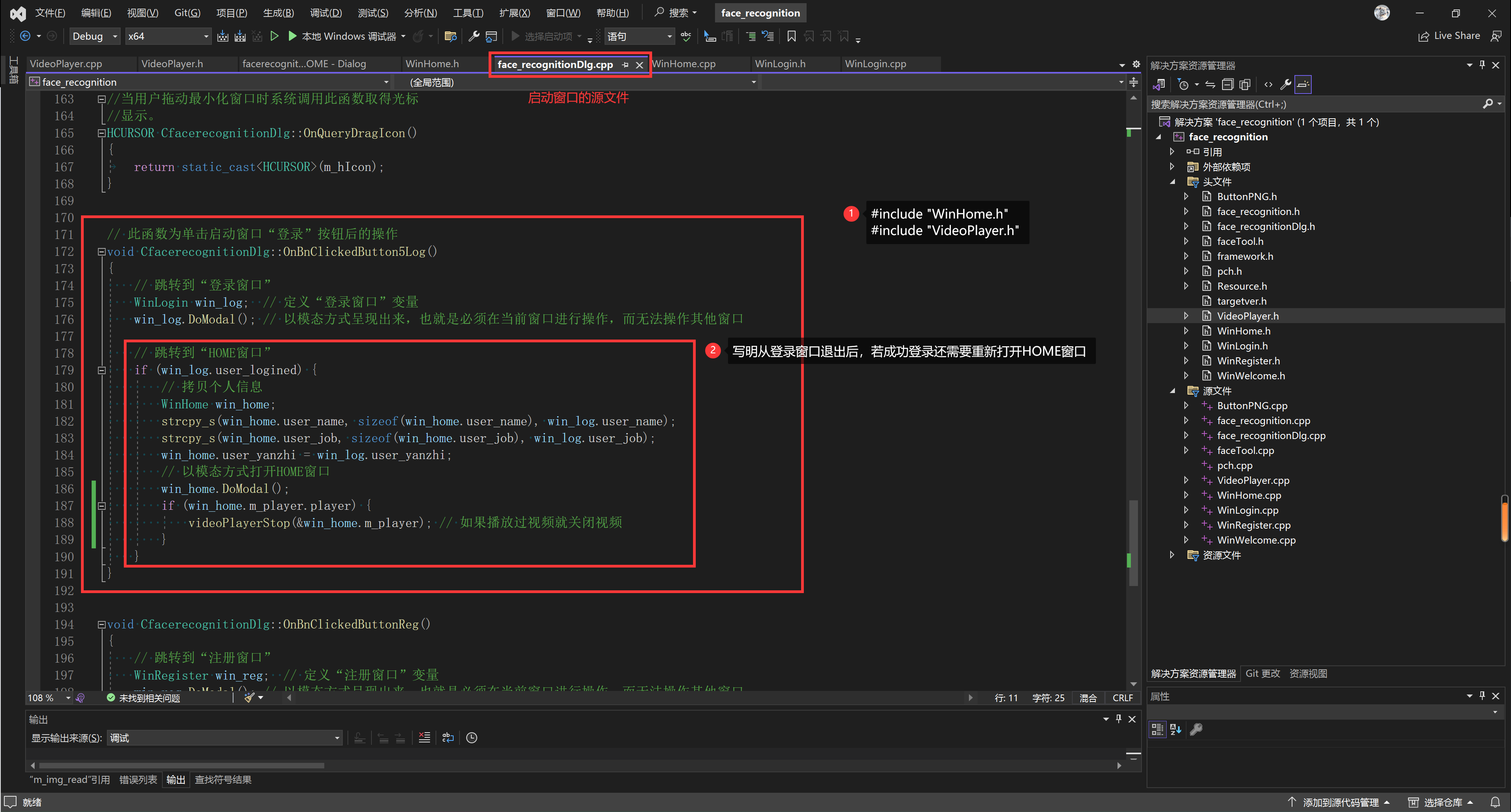Click the Find in Files folder icon
This screenshot has height=812, width=1511.
pos(450,37)
